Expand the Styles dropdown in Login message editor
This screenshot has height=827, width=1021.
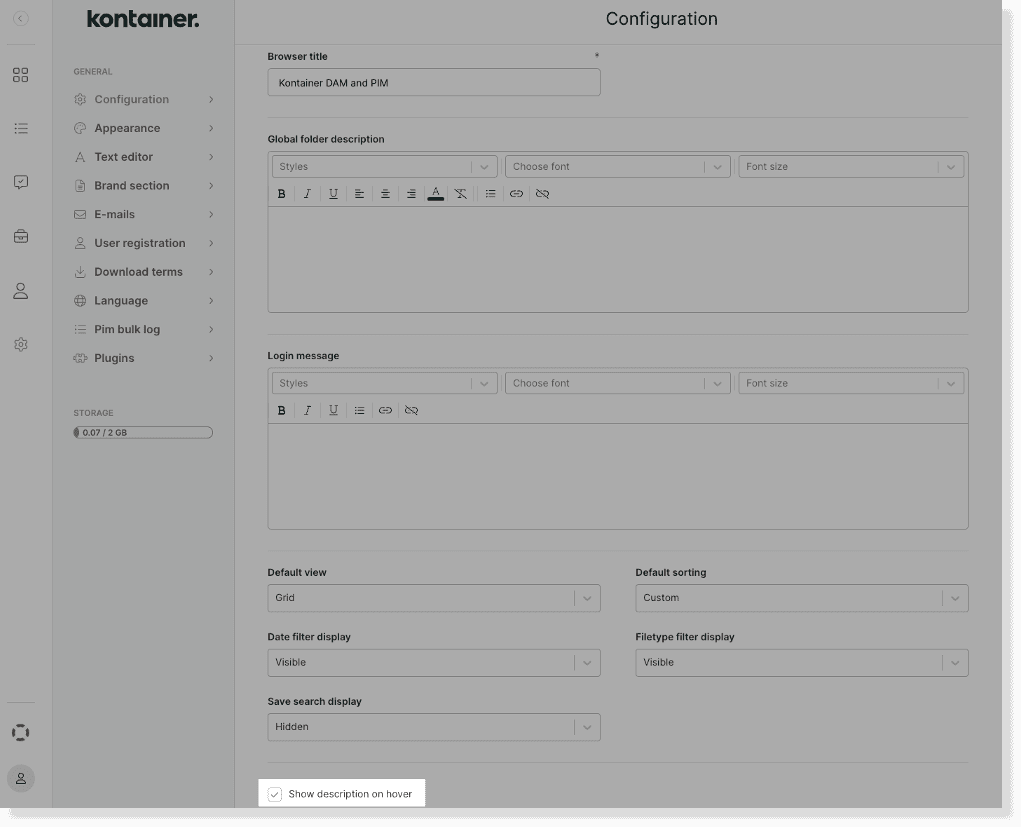click(383, 382)
